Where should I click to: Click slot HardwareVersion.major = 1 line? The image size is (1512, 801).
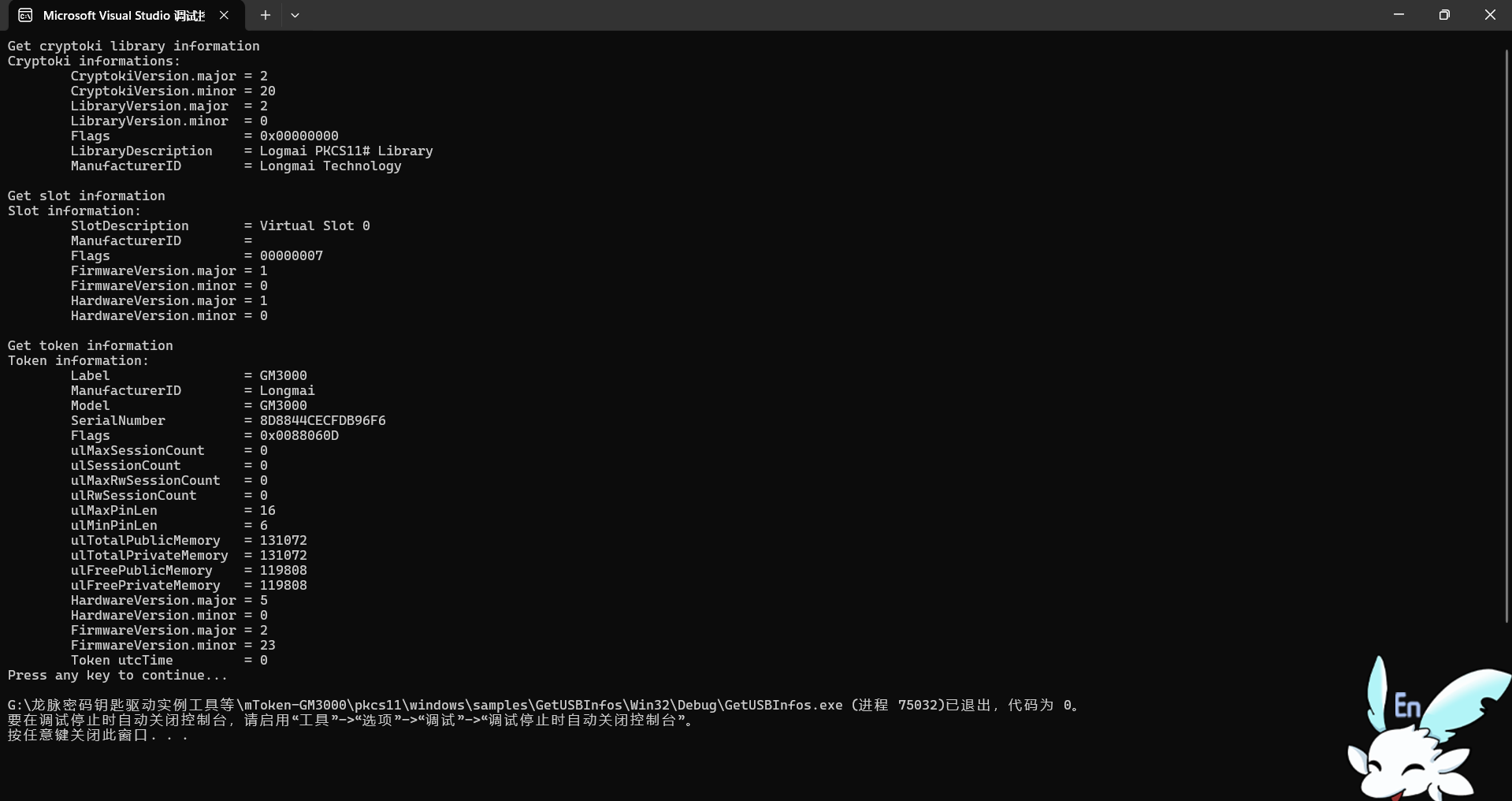click(x=169, y=300)
